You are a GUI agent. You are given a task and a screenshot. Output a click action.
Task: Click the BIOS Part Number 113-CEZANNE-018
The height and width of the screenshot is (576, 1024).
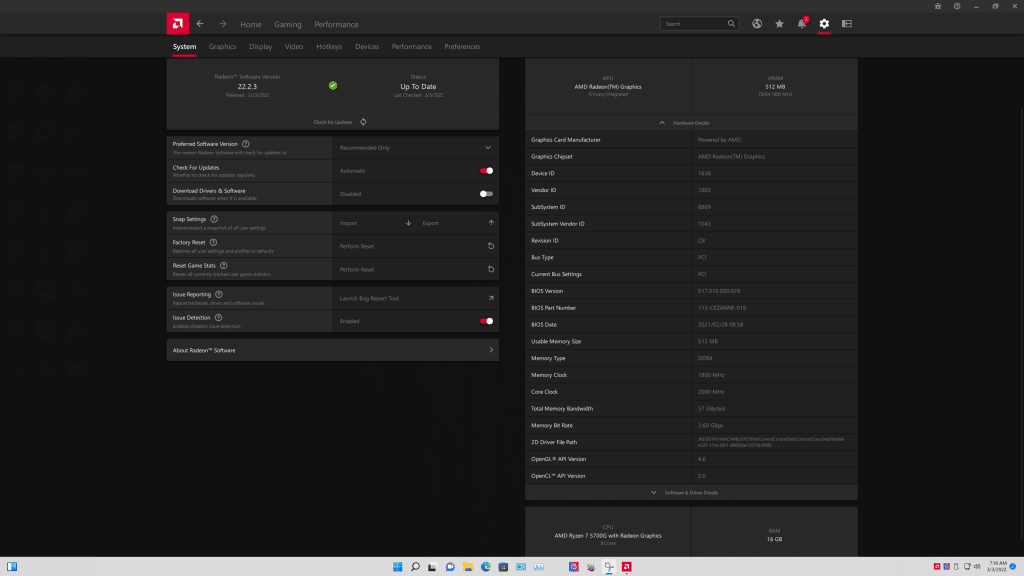(x=722, y=308)
